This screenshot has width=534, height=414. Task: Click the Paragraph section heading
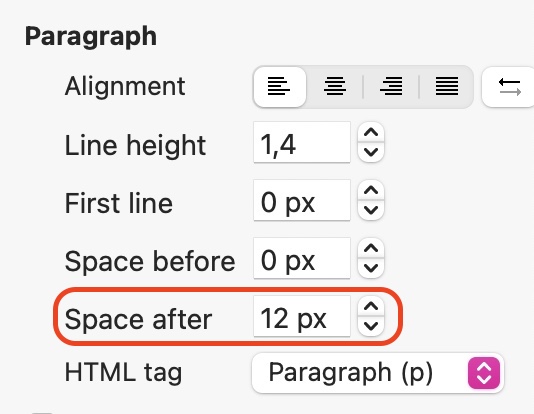[91, 37]
